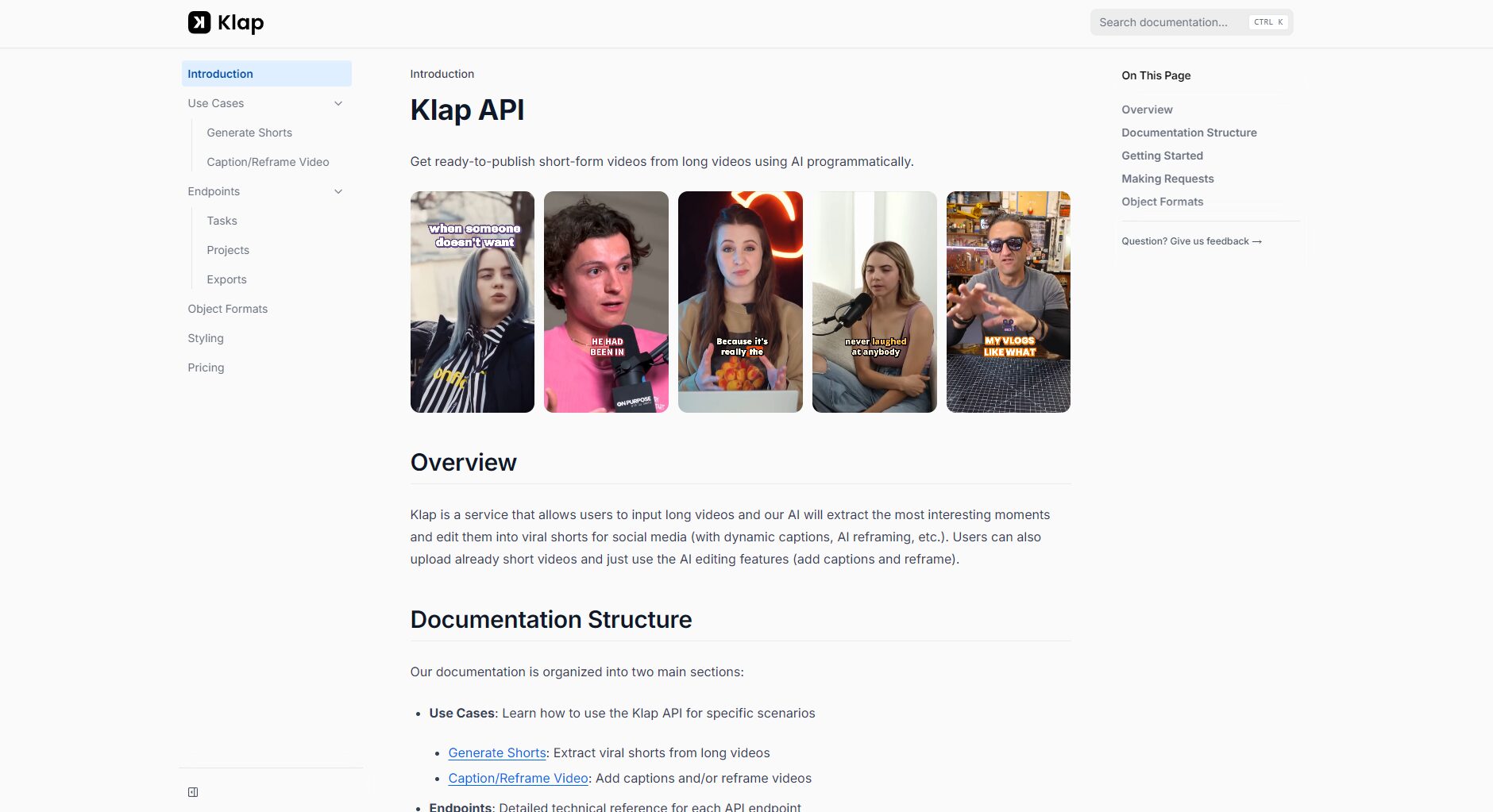The height and width of the screenshot is (812, 1493).
Task: Jump to Making Requests section
Action: (x=1167, y=179)
